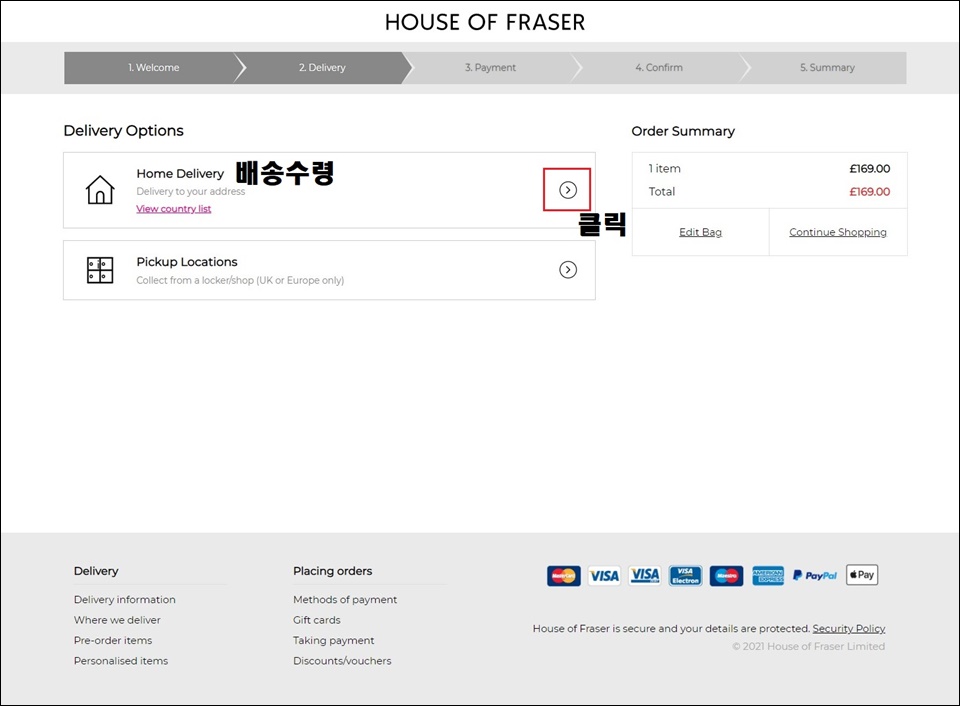Select the Pickup Locations option title
The image size is (960, 706).
point(187,262)
